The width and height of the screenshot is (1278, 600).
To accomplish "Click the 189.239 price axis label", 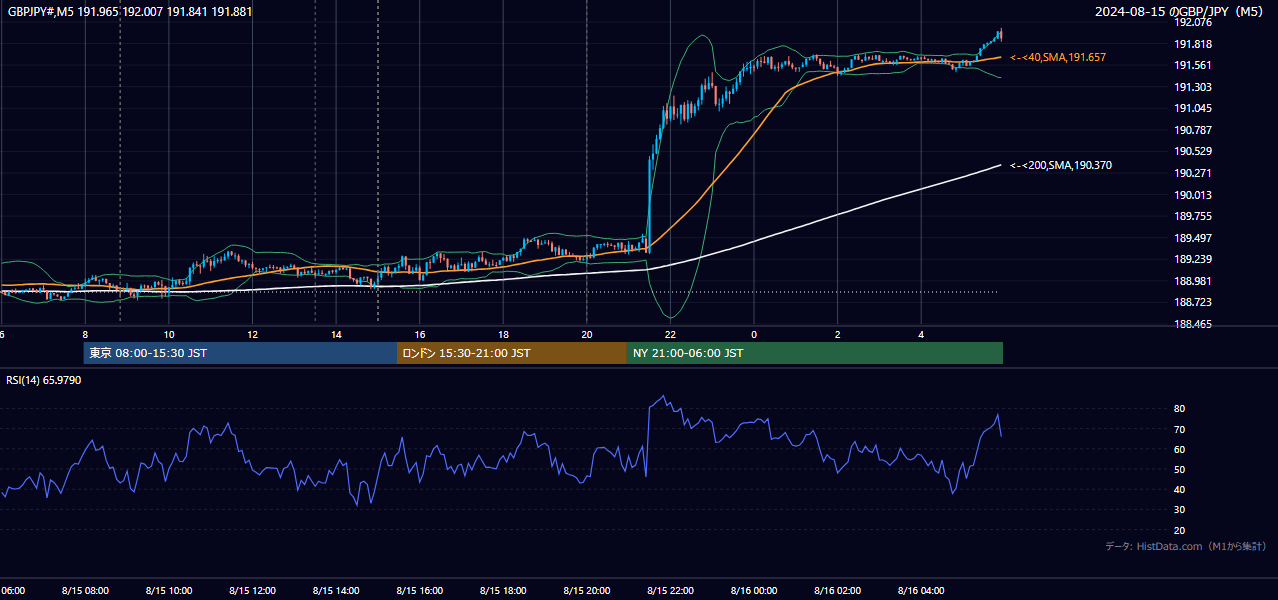I will (1192, 259).
